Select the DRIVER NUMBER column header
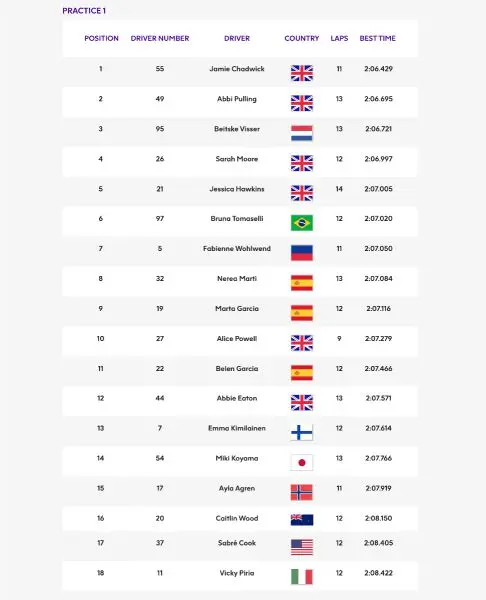The width and height of the screenshot is (486, 600). tap(160, 38)
